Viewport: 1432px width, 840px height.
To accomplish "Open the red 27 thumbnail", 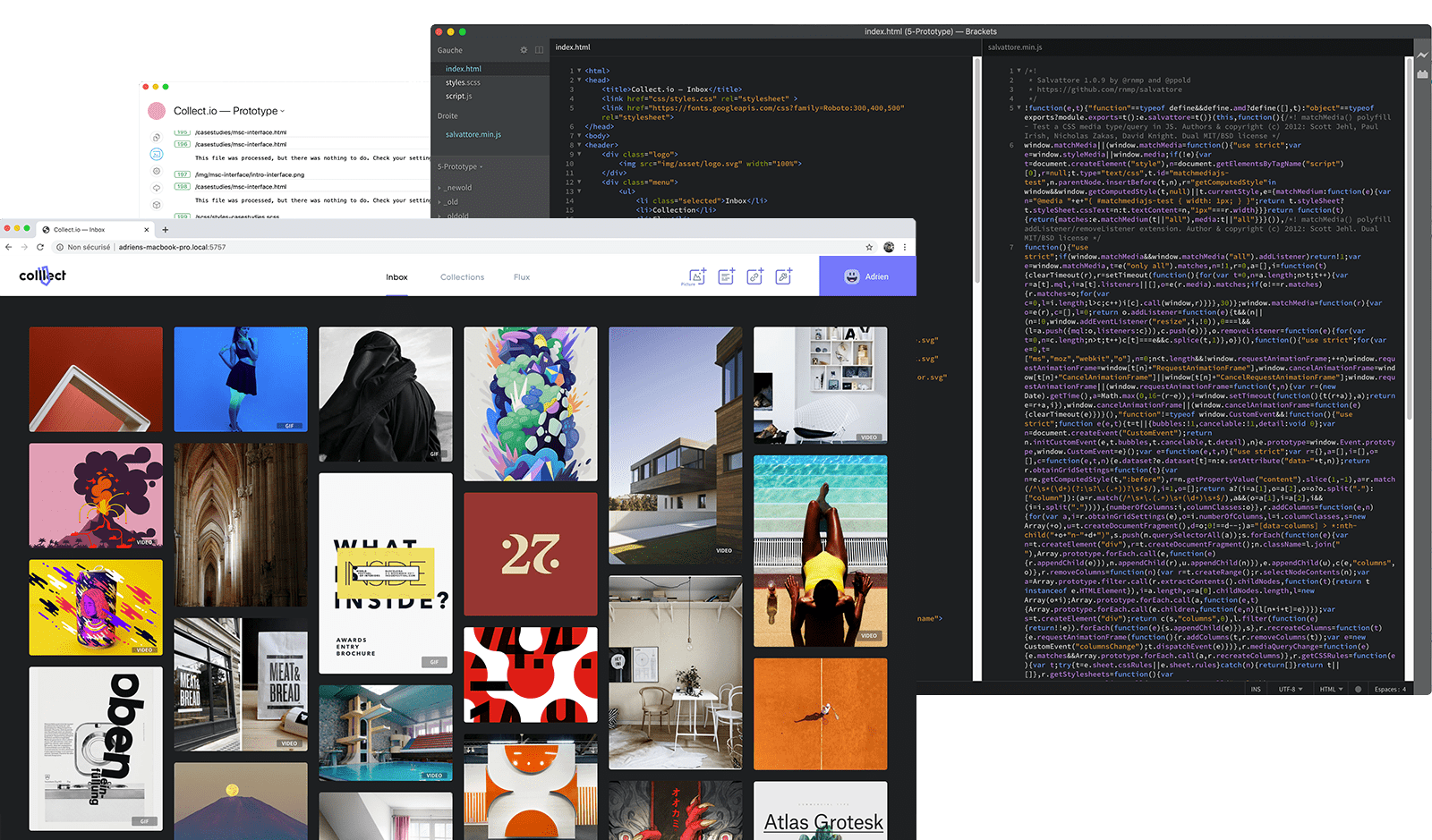I will point(531,554).
